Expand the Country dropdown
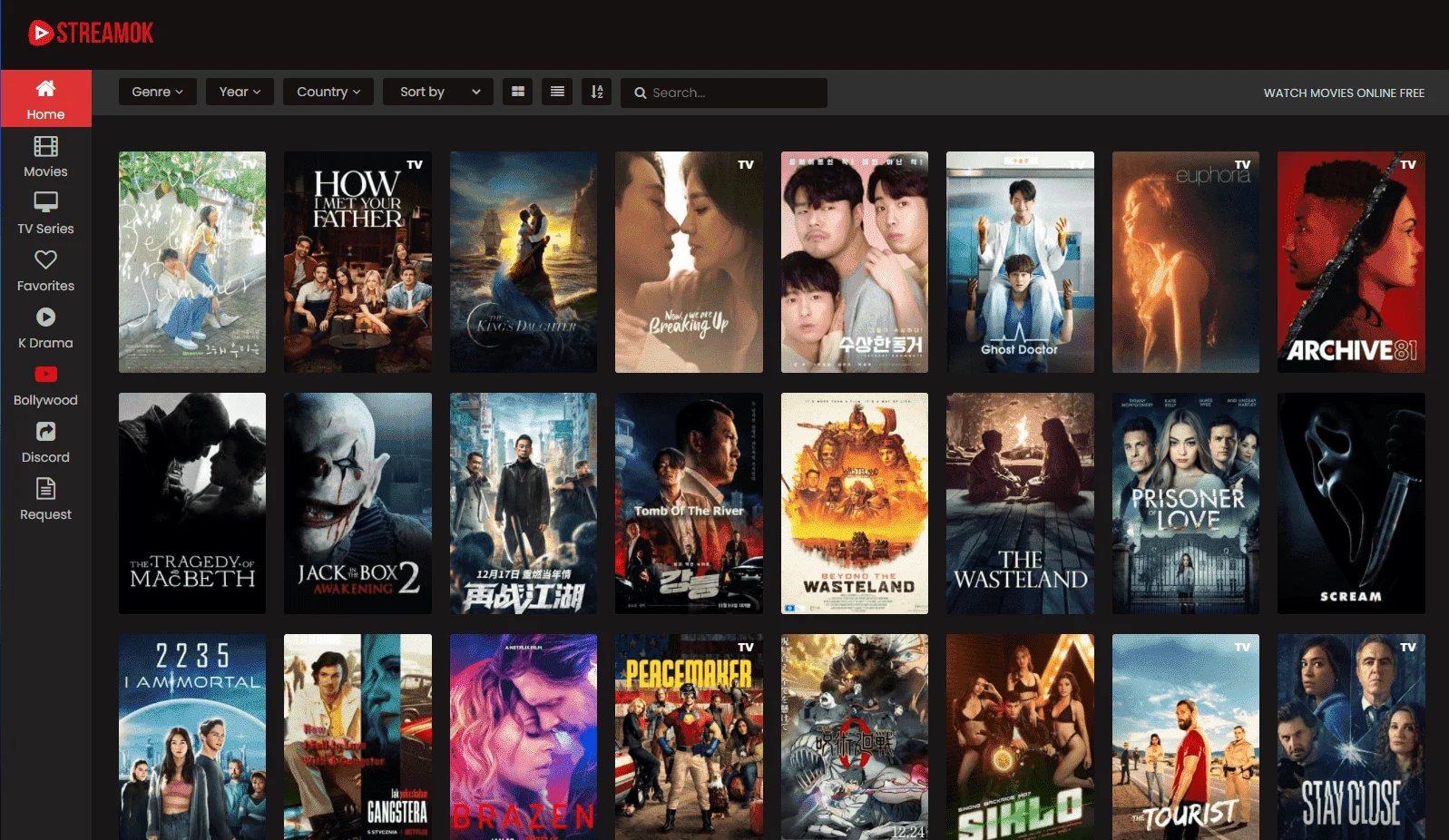The width and height of the screenshot is (1449, 840). click(x=328, y=92)
